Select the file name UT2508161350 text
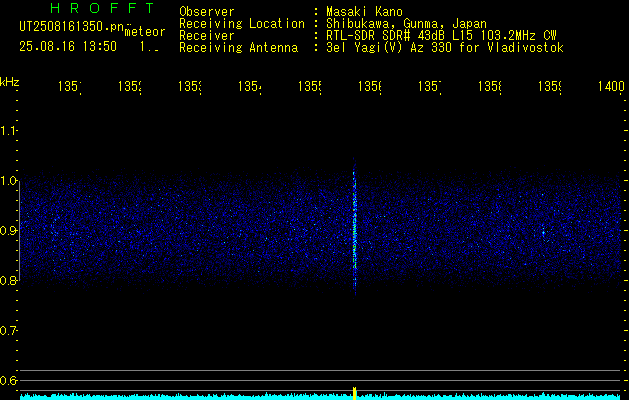 (72, 27)
